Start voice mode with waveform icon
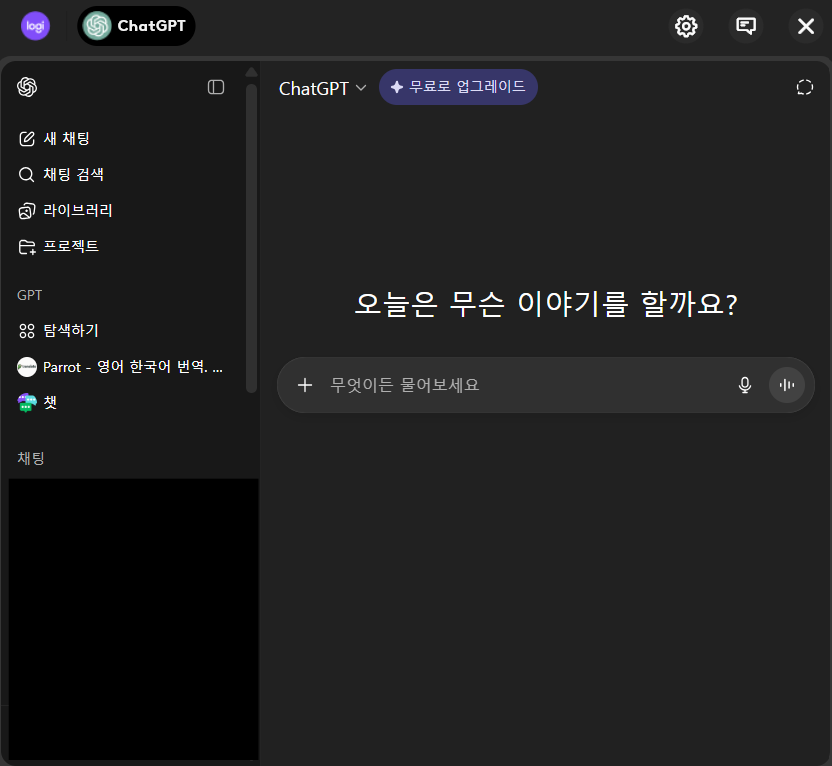832x766 pixels. click(x=787, y=385)
